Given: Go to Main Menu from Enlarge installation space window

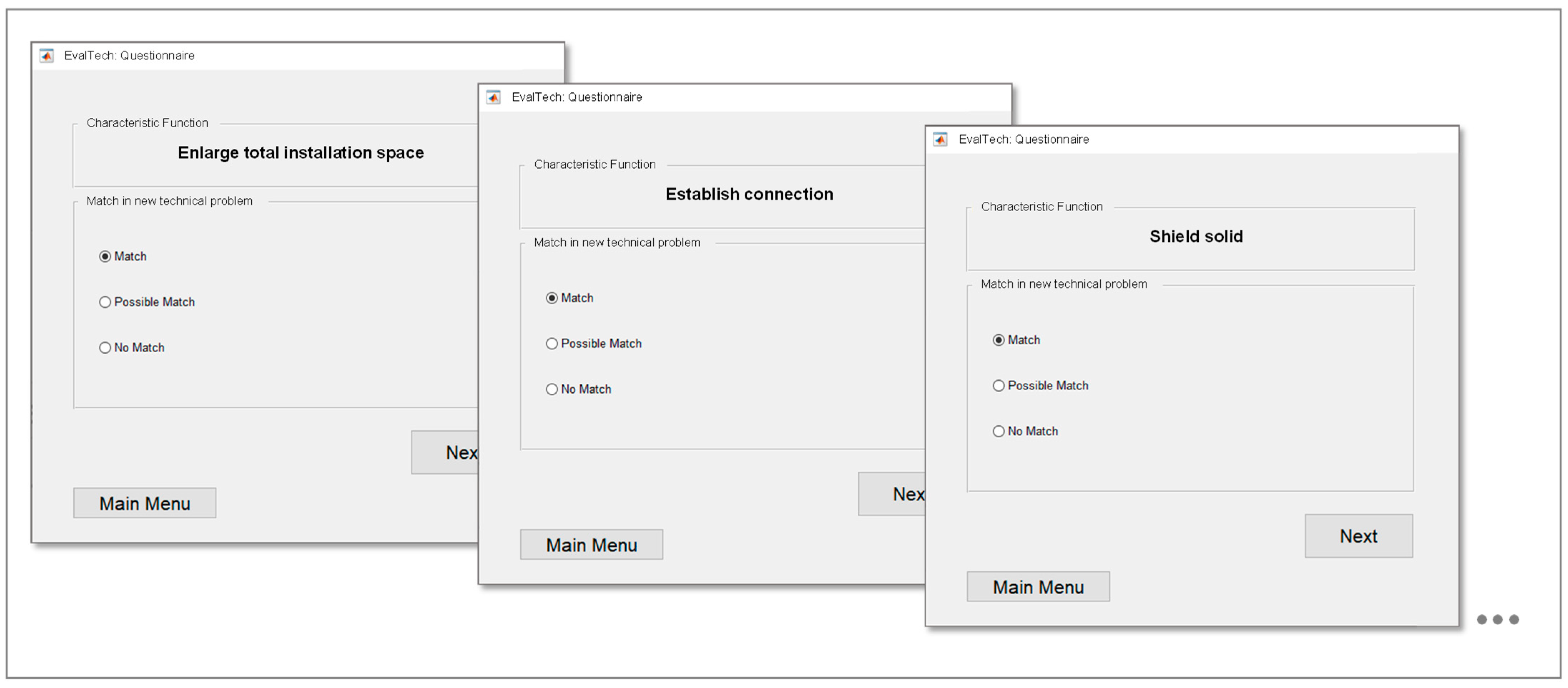Looking at the screenshot, I should click(145, 503).
